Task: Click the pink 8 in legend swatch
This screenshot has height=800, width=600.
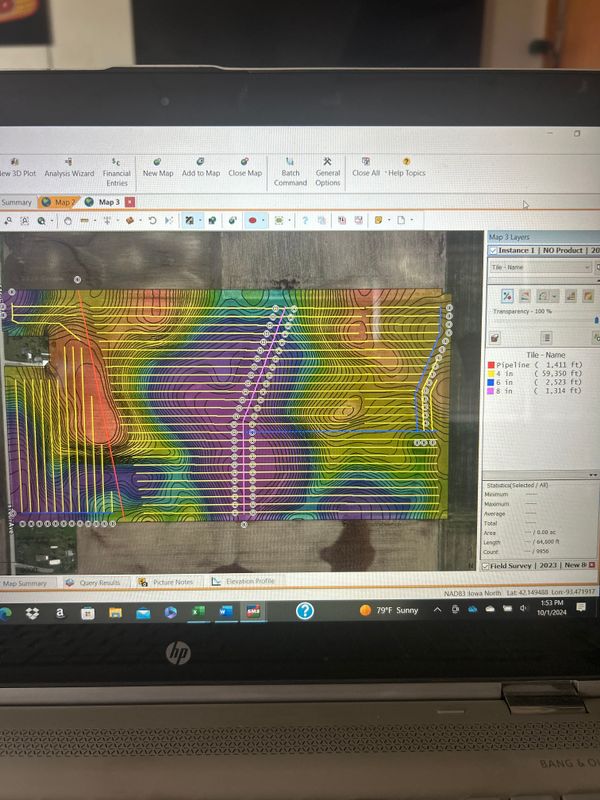Action: pyautogui.click(x=491, y=391)
